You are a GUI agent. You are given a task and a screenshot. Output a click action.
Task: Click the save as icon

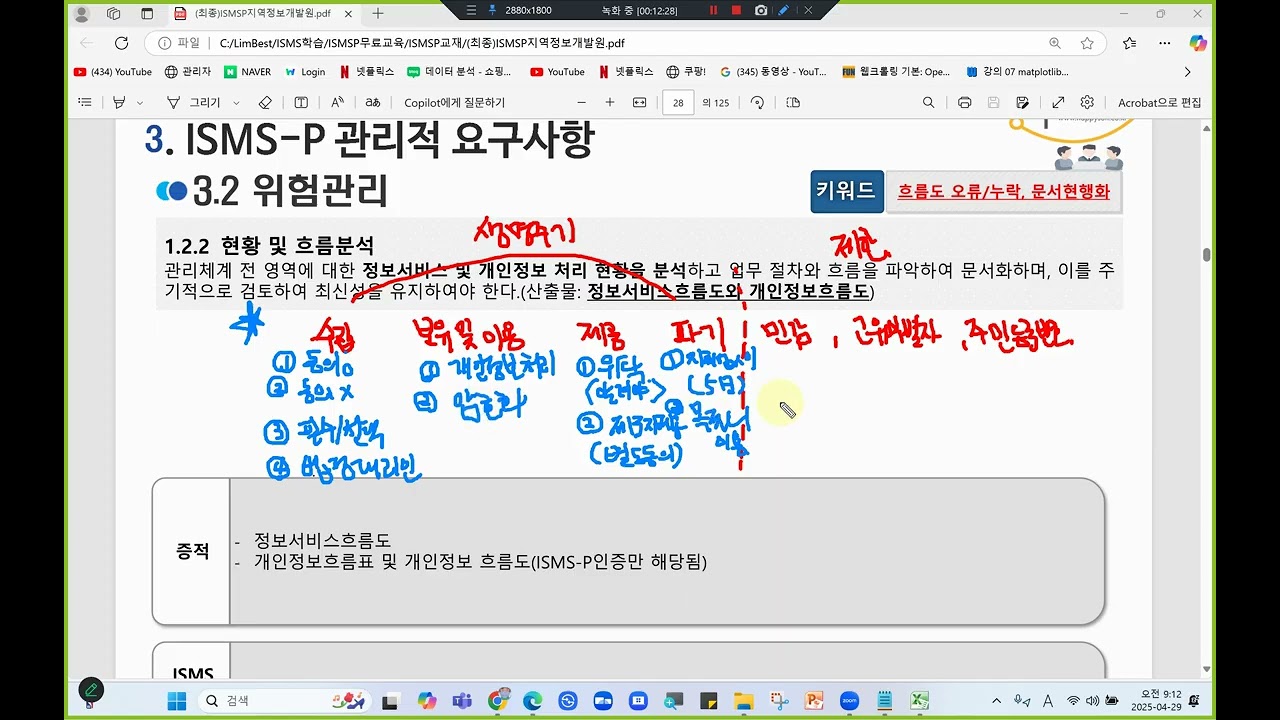[x=1022, y=102]
